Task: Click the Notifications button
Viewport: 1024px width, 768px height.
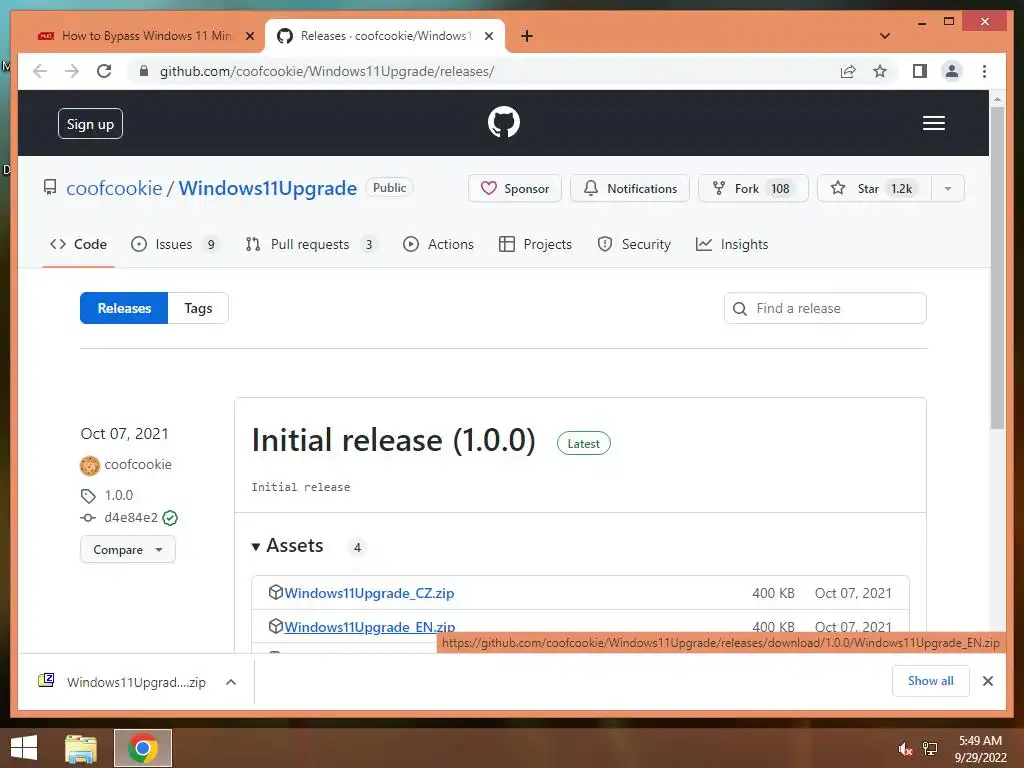Action: tap(630, 189)
